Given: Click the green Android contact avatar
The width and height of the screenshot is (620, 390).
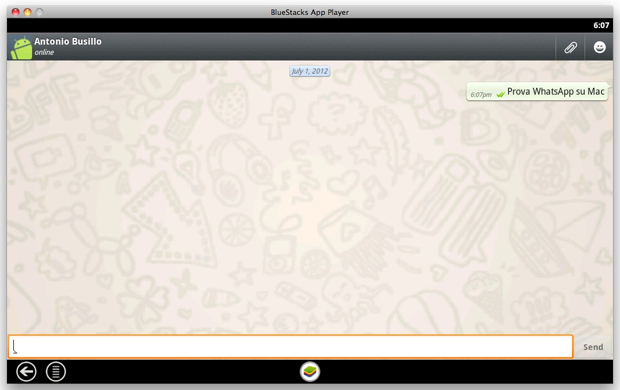Looking at the screenshot, I should pyautogui.click(x=21, y=47).
